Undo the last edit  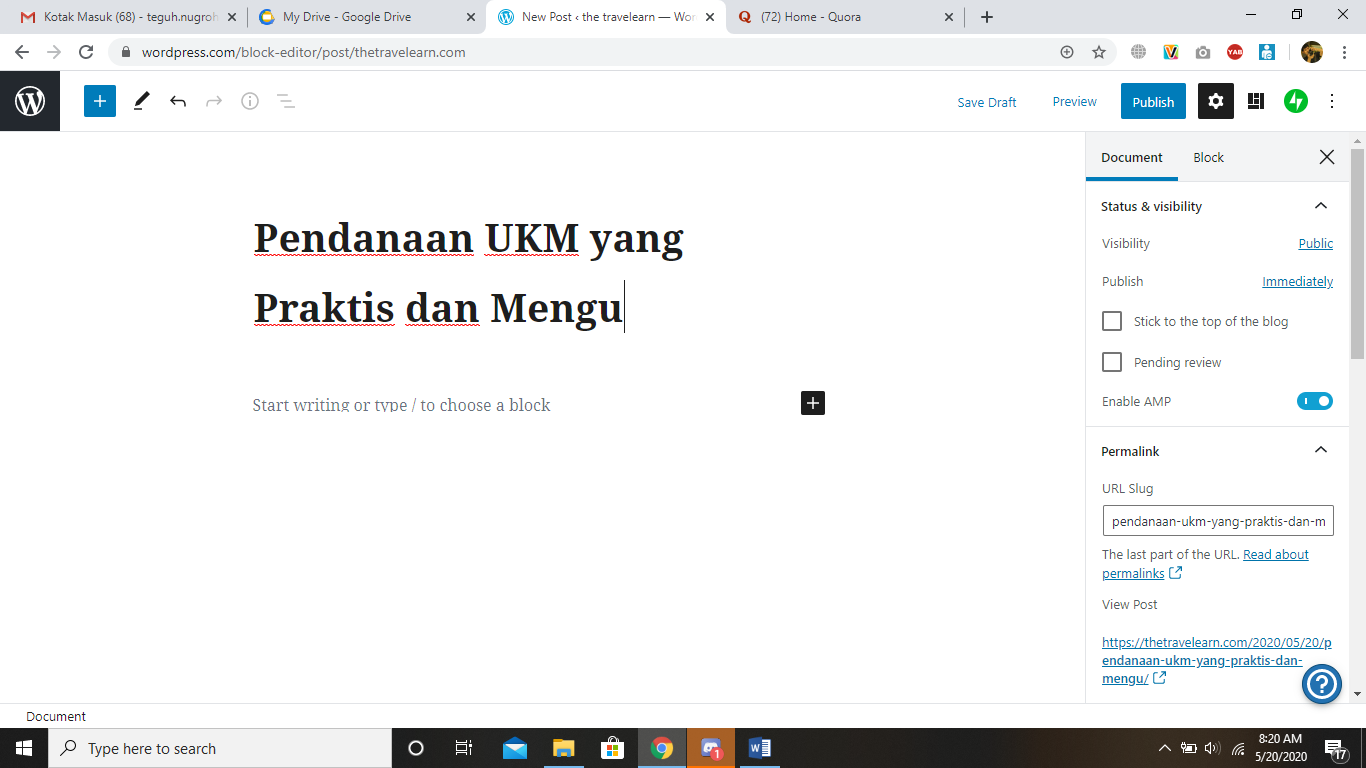[x=178, y=101]
